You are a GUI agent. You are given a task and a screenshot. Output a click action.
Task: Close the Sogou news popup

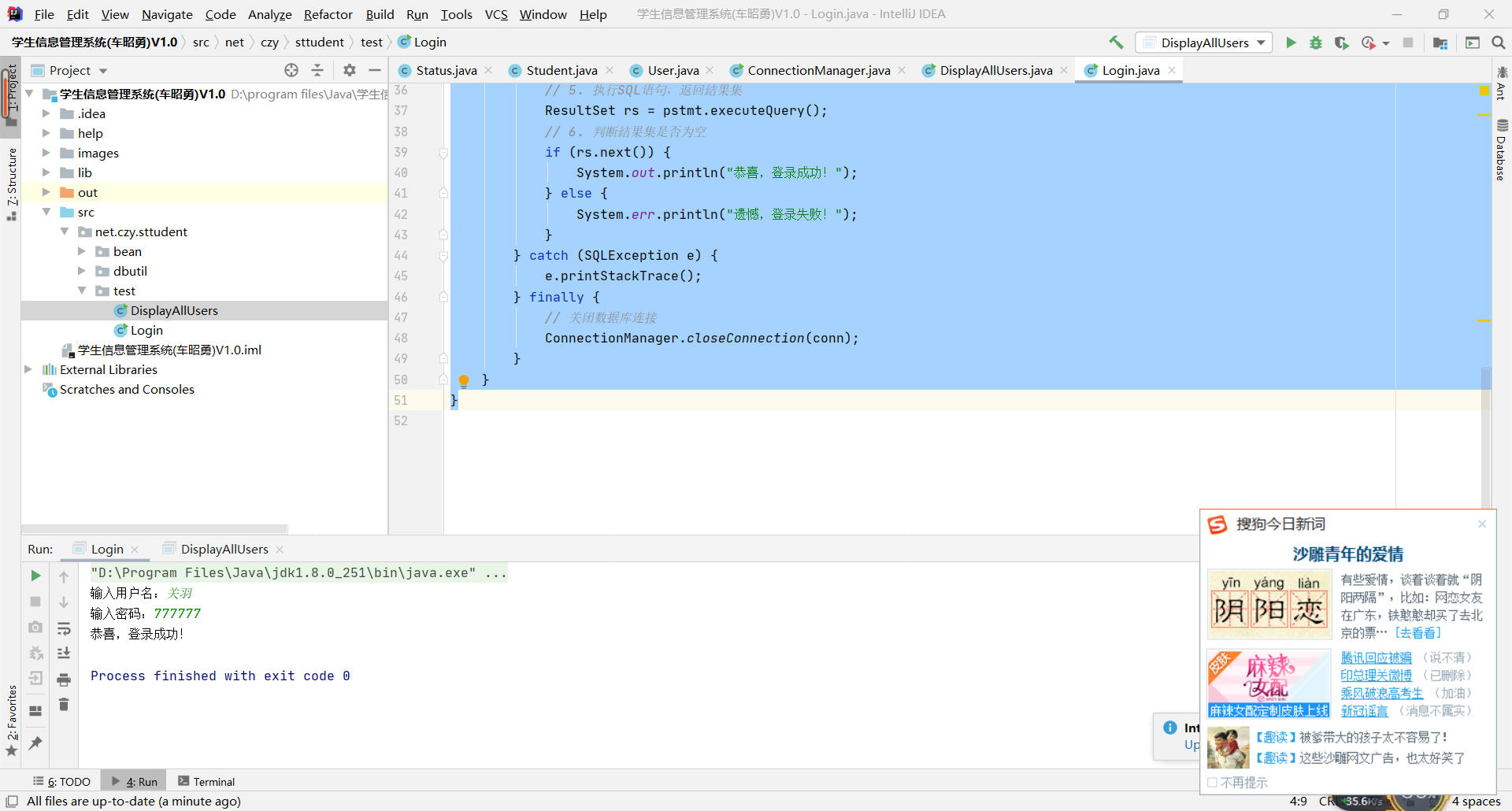click(1482, 524)
